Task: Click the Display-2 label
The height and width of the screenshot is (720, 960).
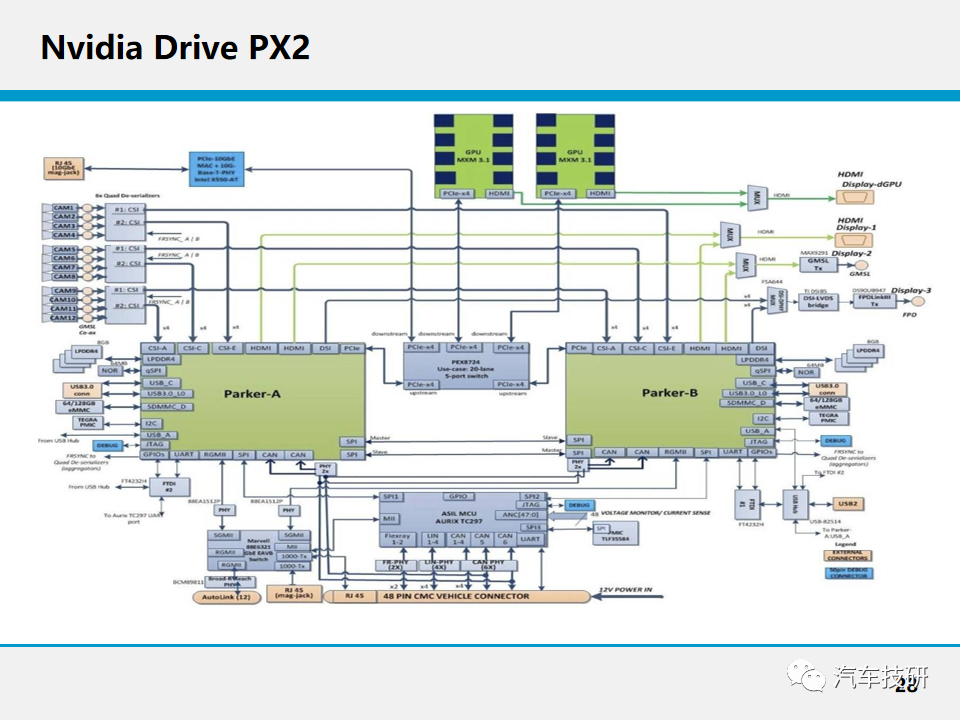Action: tap(851, 253)
